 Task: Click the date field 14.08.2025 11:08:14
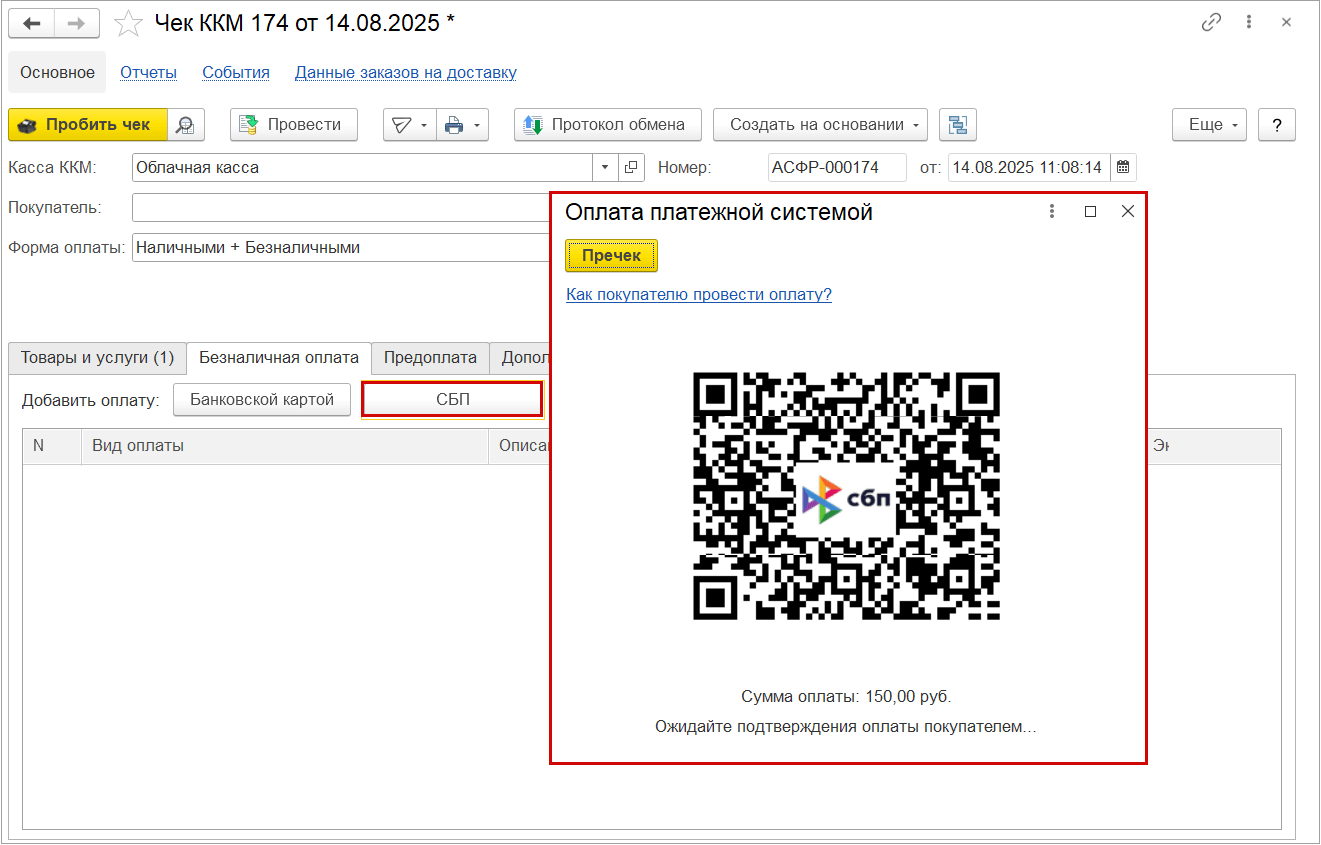click(x=1029, y=167)
